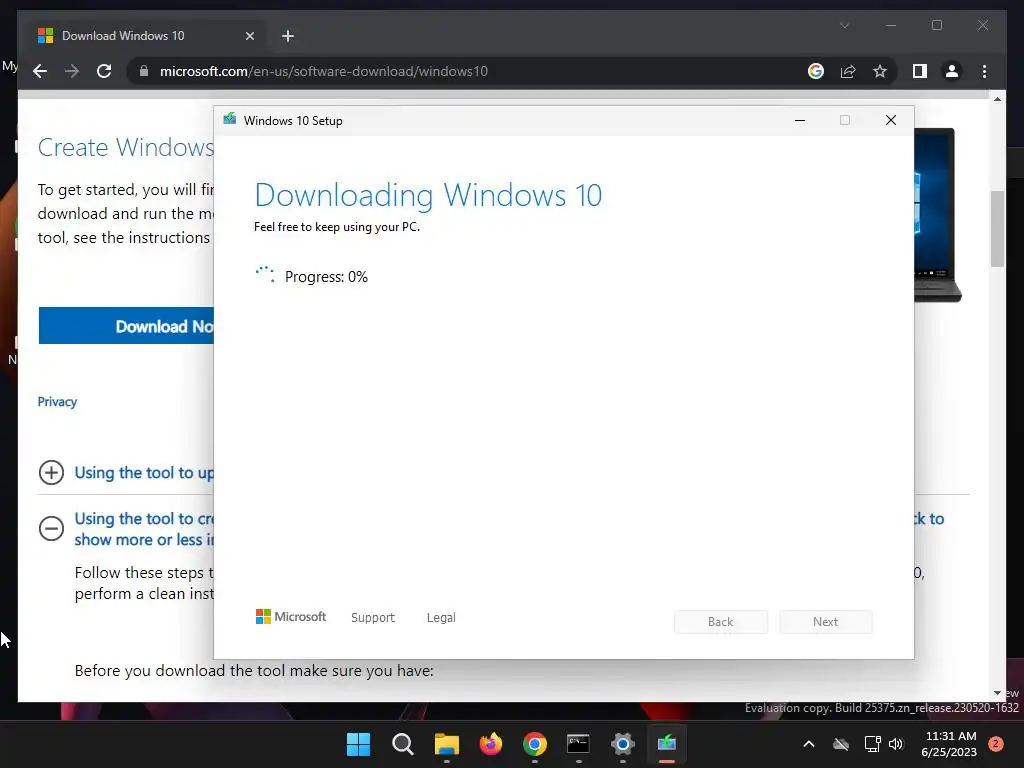Click the Download Now button
Screen dimensions: 1024x768
click(126, 326)
